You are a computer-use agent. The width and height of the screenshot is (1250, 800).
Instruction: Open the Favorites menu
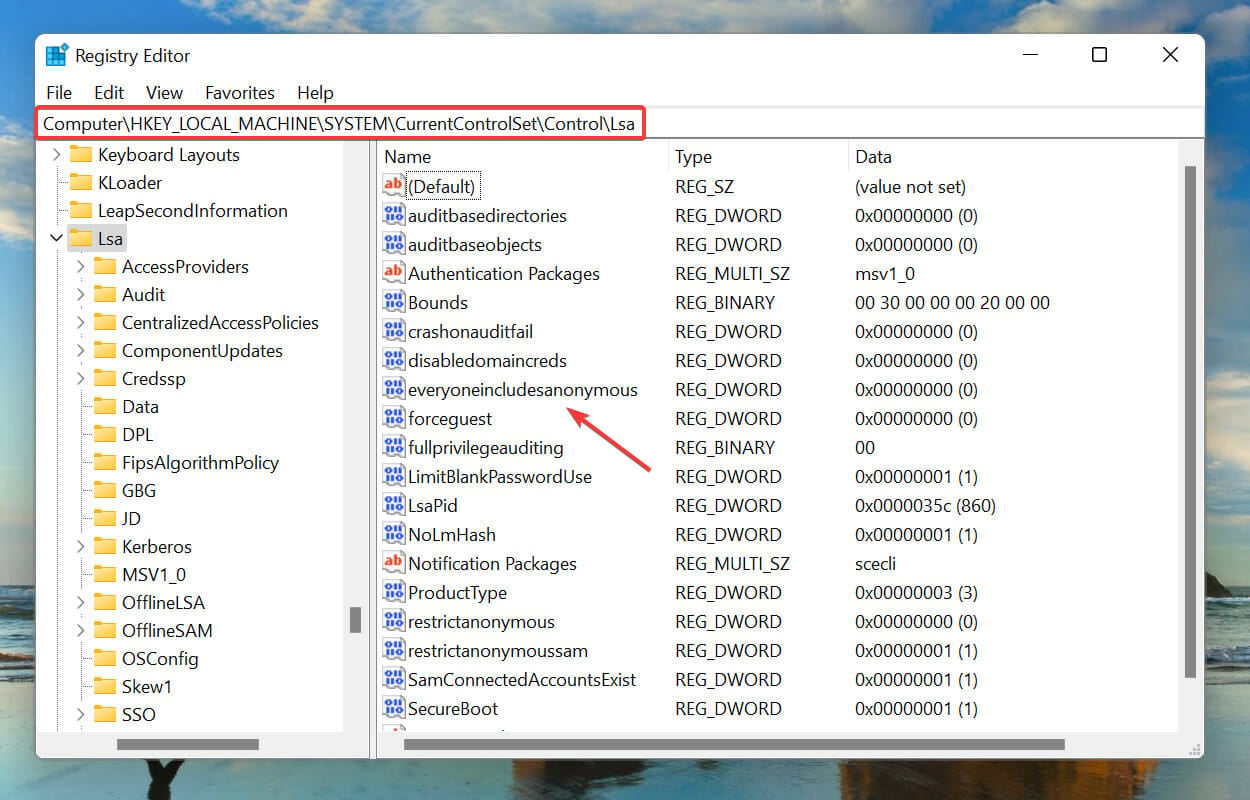240,92
